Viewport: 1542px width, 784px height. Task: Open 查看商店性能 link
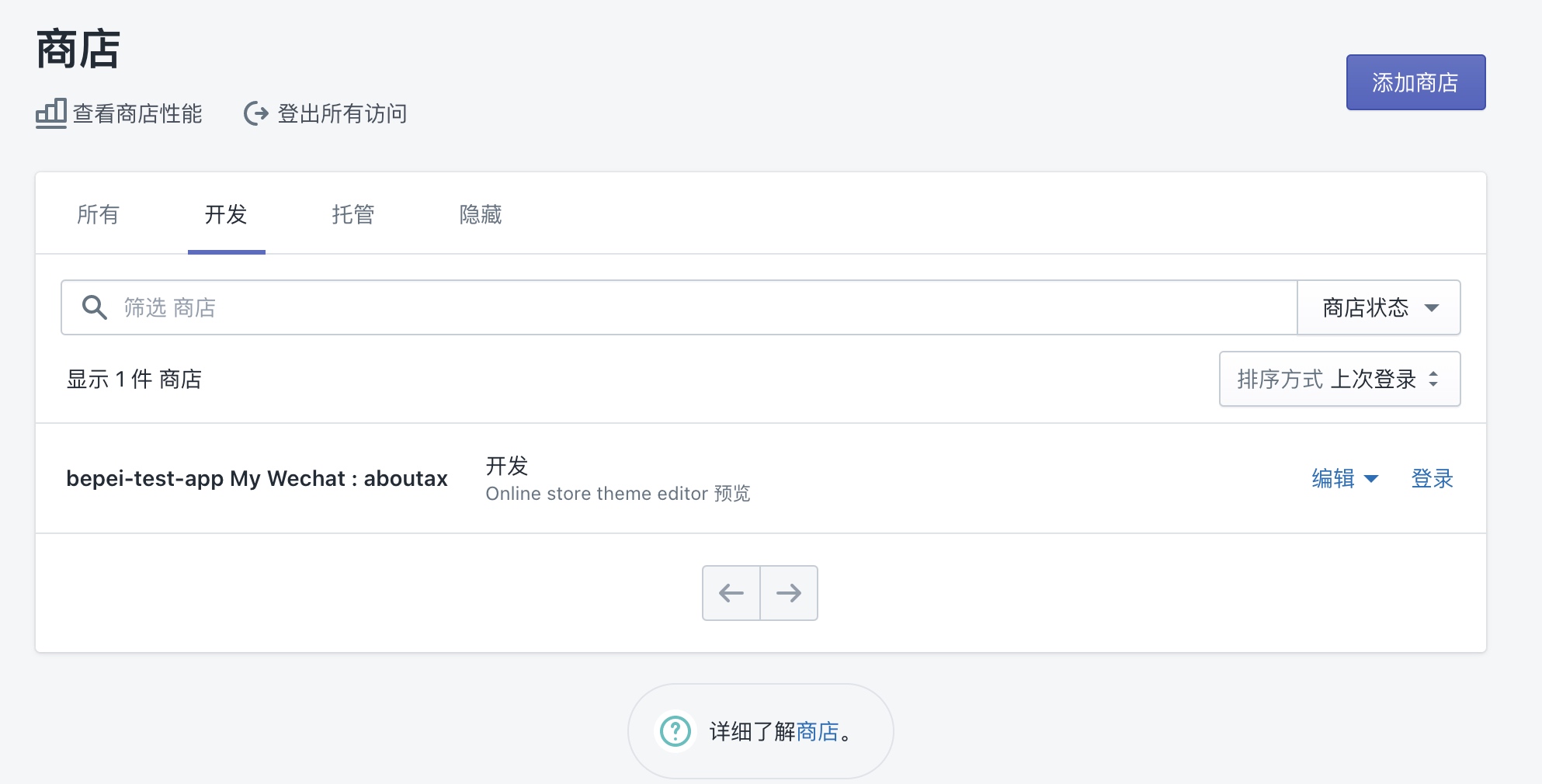(x=120, y=114)
